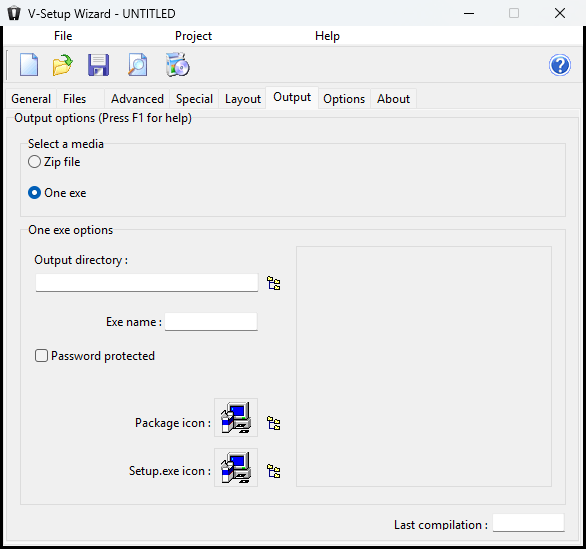586x549 pixels.
Task: Switch to the Layout tab
Action: click(243, 99)
